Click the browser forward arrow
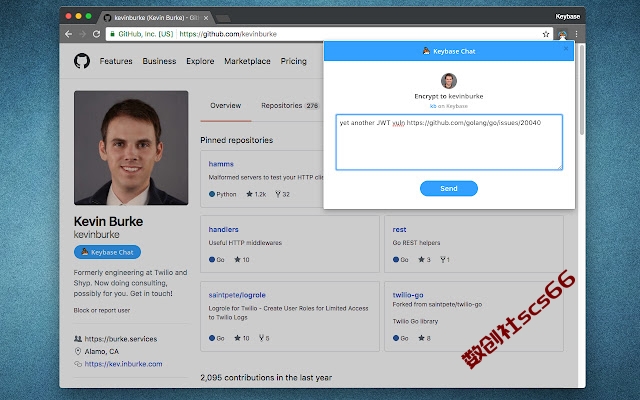Viewport: 640px width, 400px height. click(82, 34)
